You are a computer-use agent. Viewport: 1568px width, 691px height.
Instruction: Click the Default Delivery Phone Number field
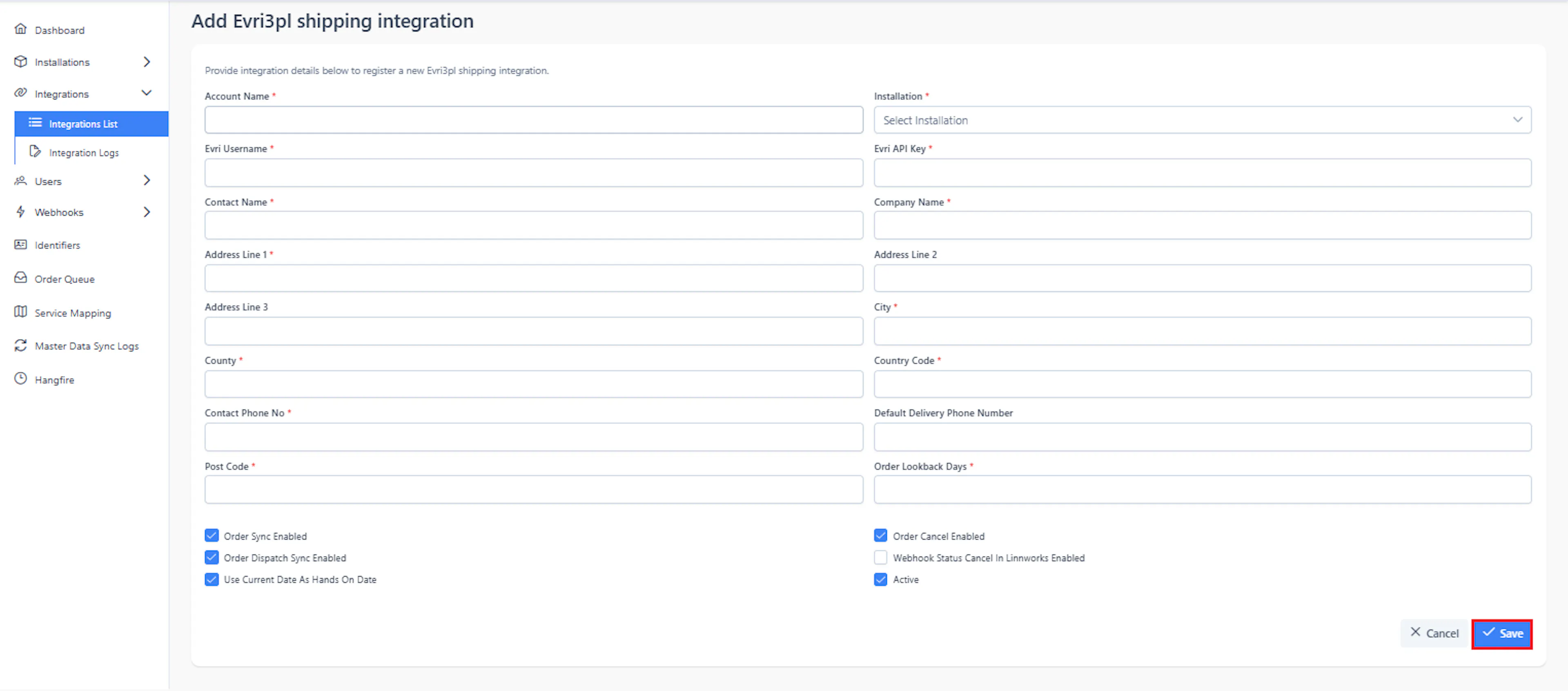1203,437
